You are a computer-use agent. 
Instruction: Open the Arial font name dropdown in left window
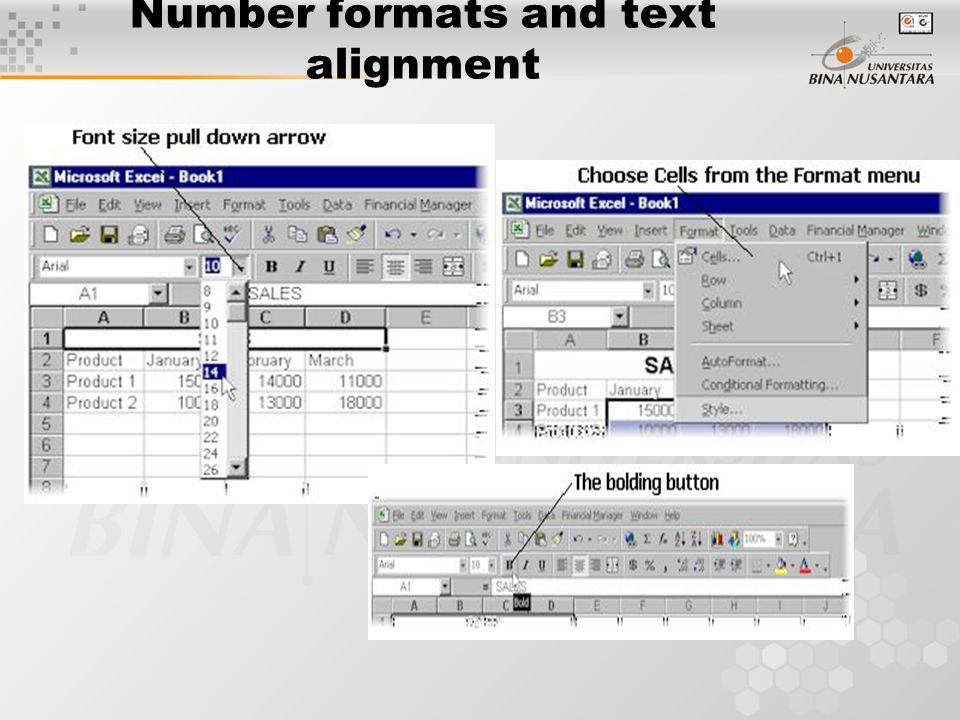click(189, 266)
